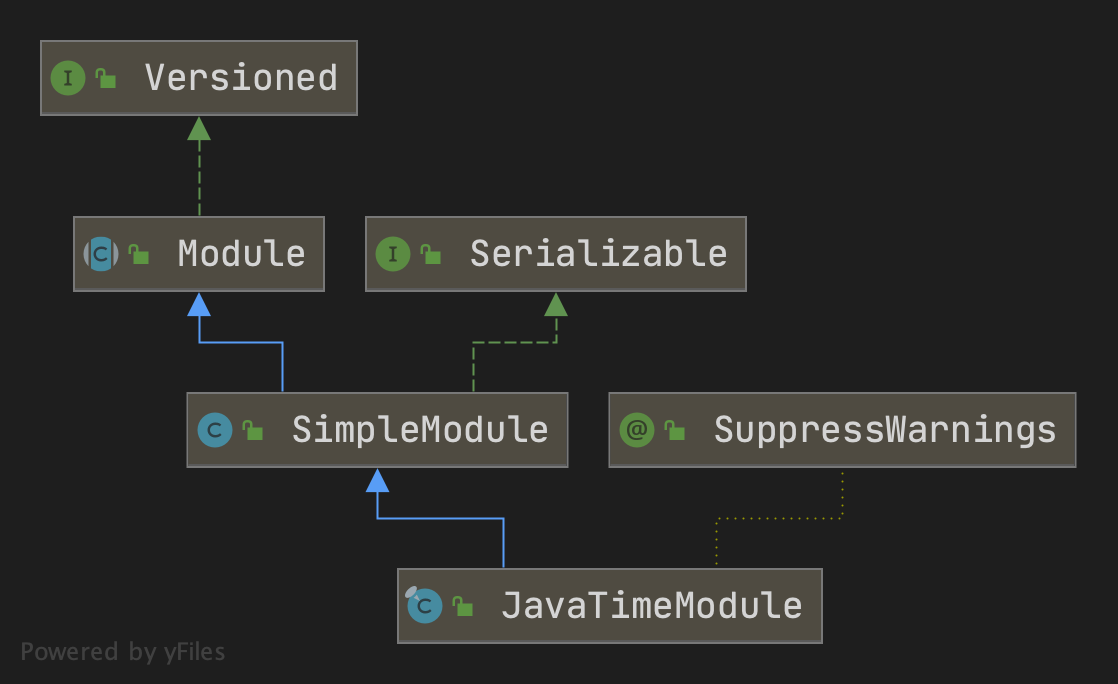Click the annotation icon beside SuppressWarnings

[637, 430]
